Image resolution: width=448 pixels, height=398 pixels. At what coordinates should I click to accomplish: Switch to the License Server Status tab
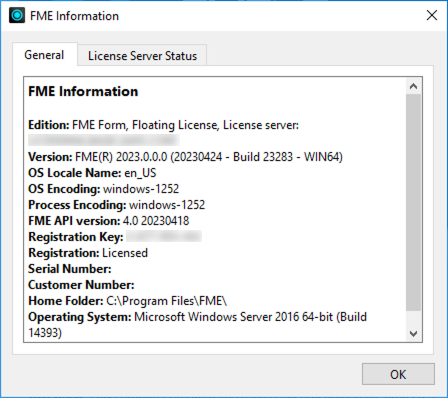[142, 55]
